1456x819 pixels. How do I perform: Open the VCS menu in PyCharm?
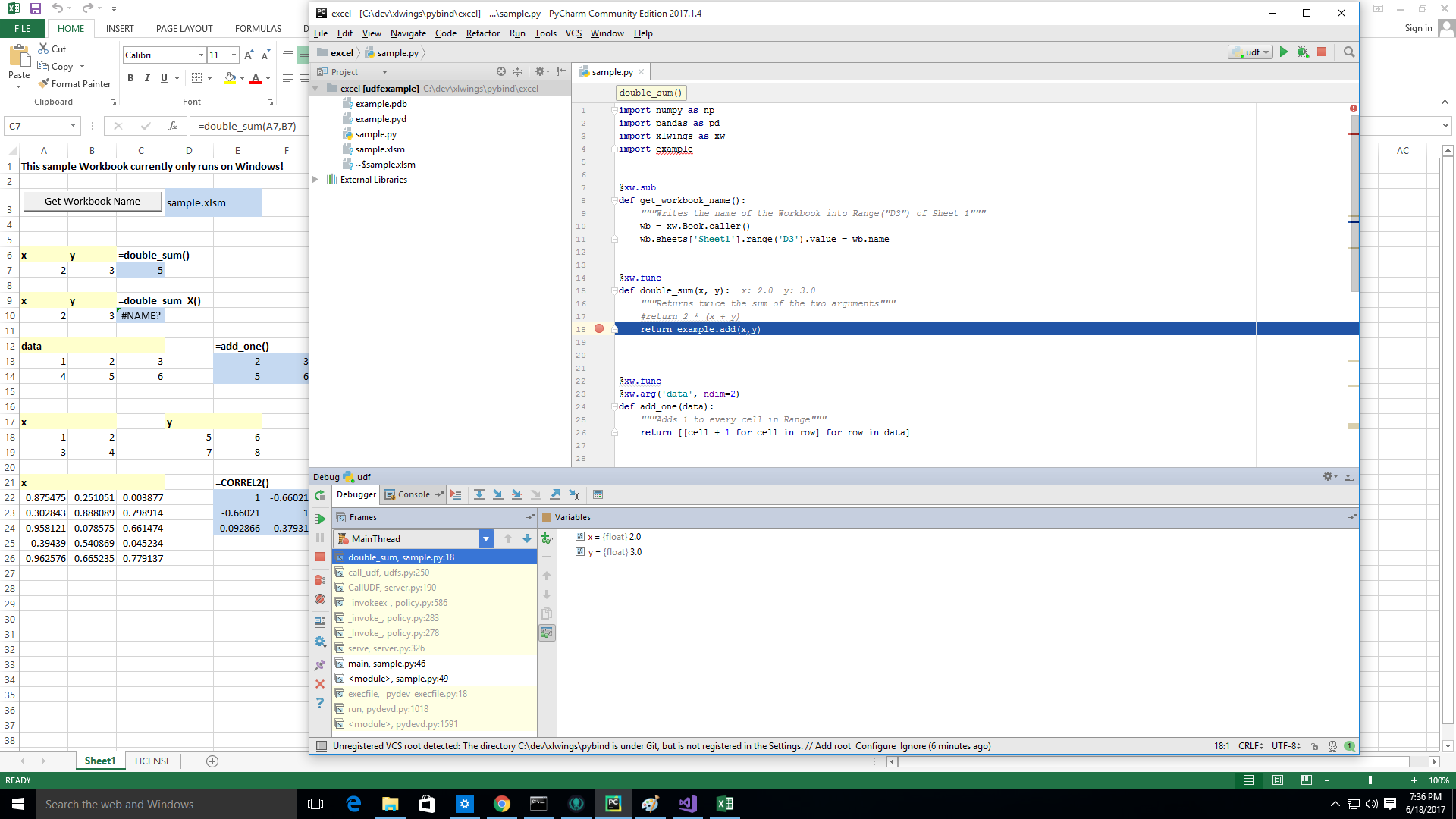(573, 33)
